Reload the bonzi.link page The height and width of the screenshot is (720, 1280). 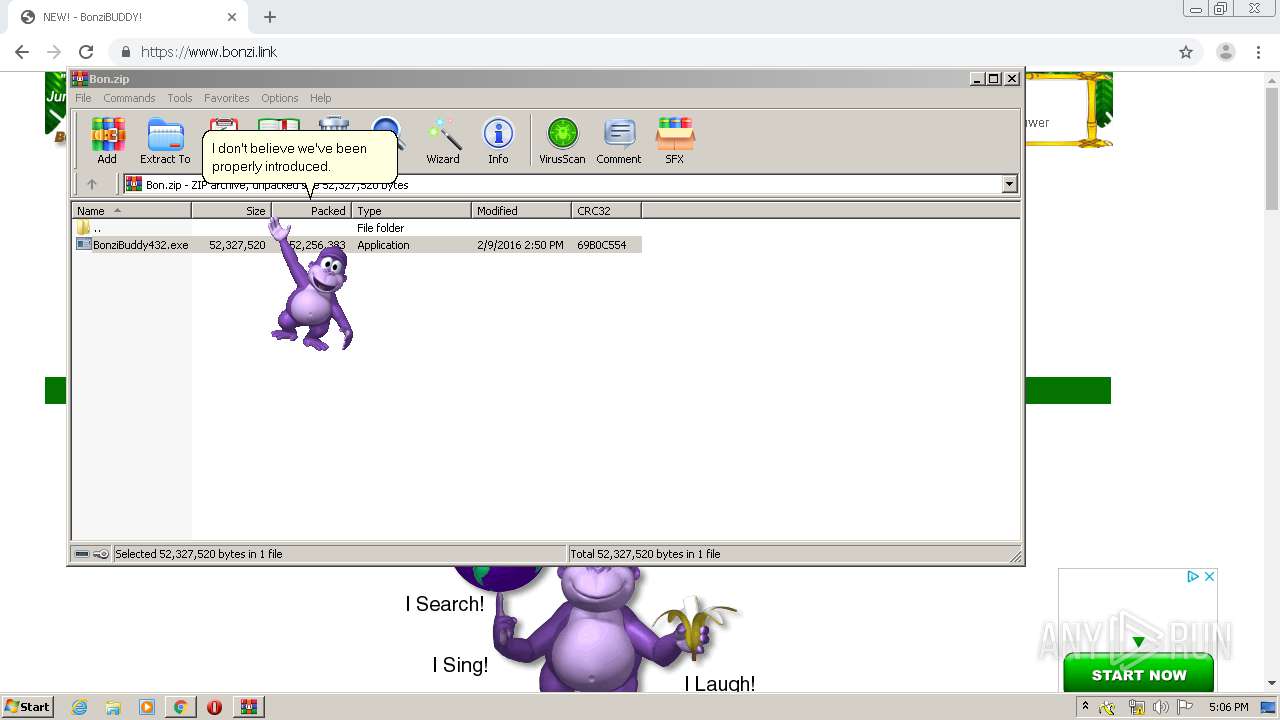tap(86, 52)
